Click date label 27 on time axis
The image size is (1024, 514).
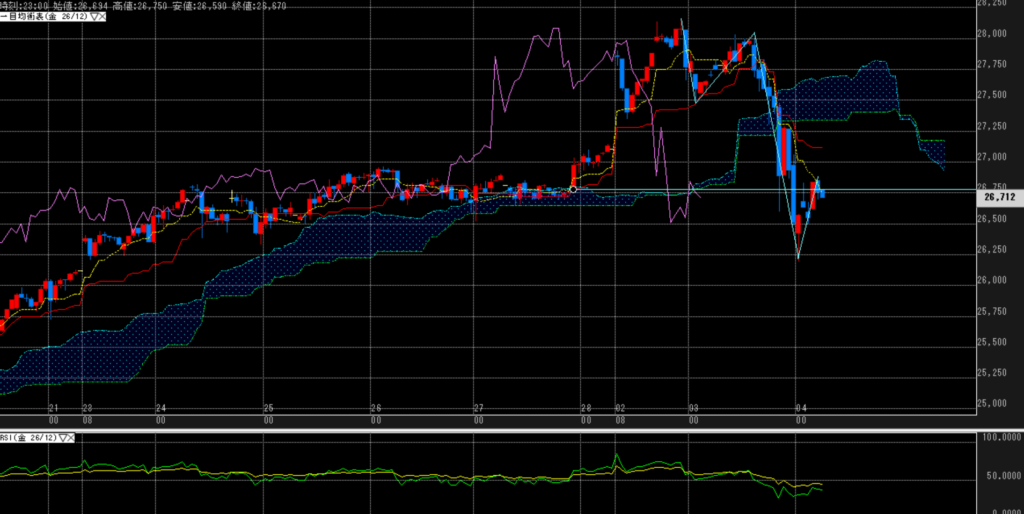[x=479, y=409]
